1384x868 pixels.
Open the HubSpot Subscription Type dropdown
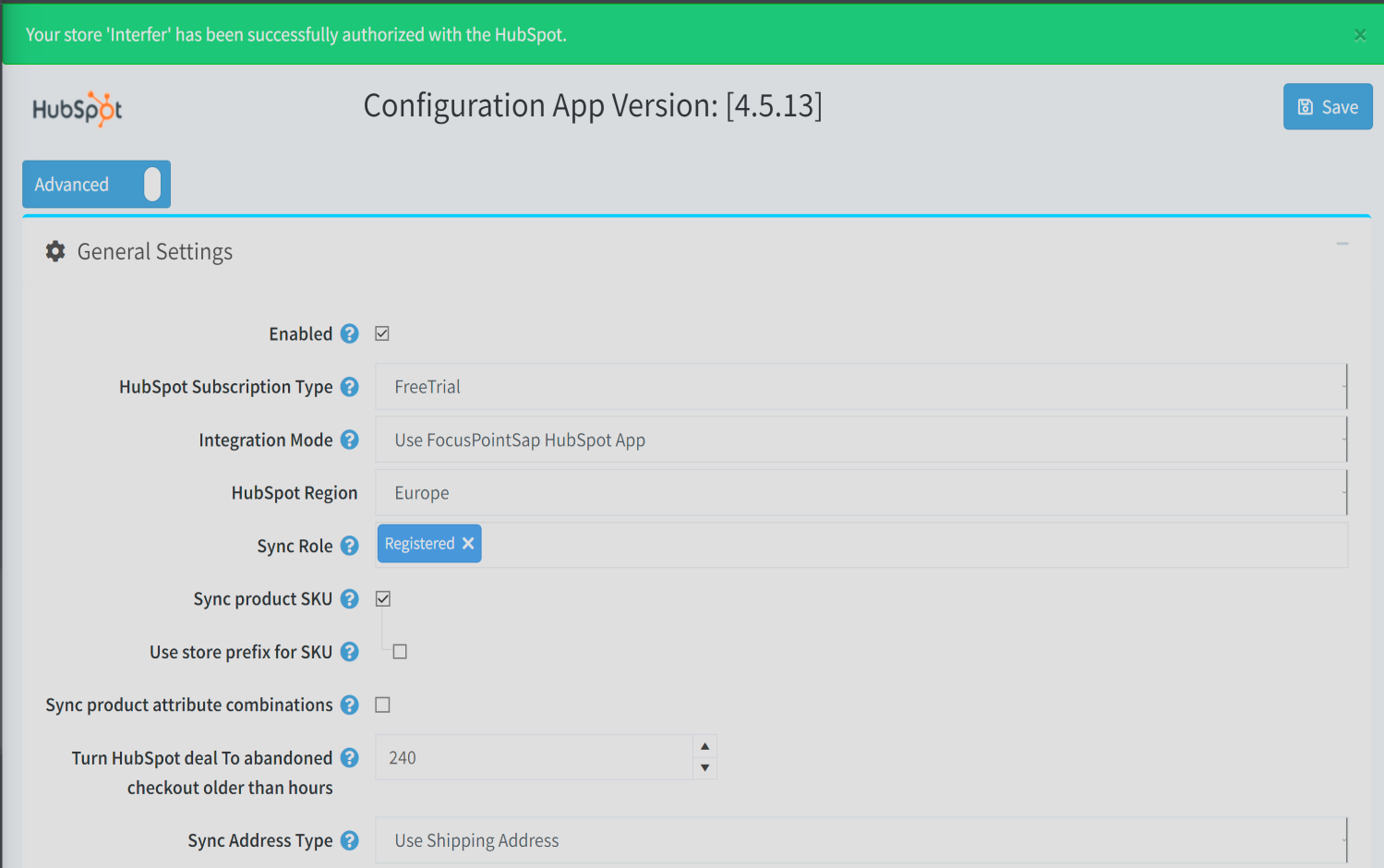click(860, 387)
